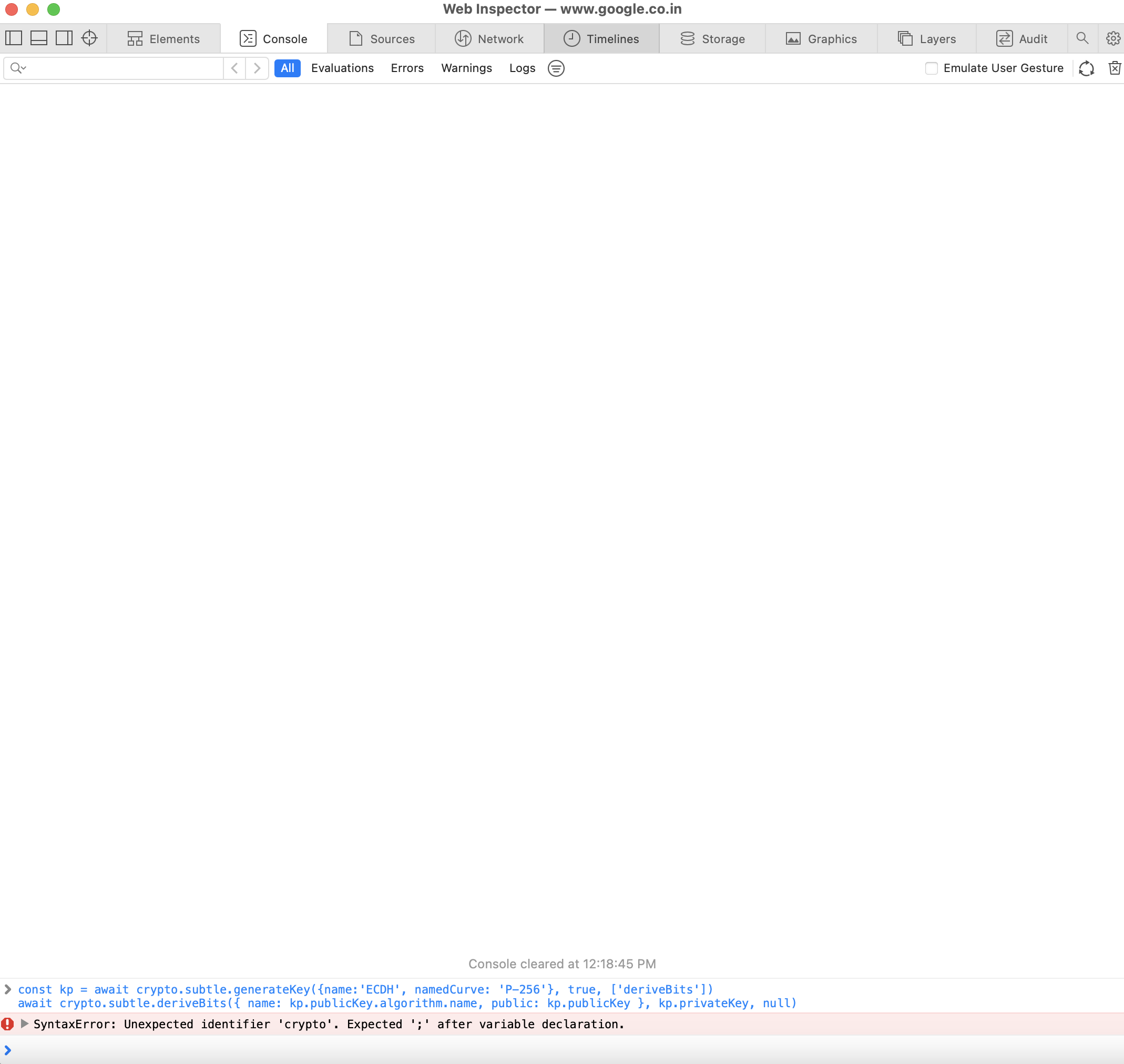Close the Web Inspector window

tap(12, 9)
